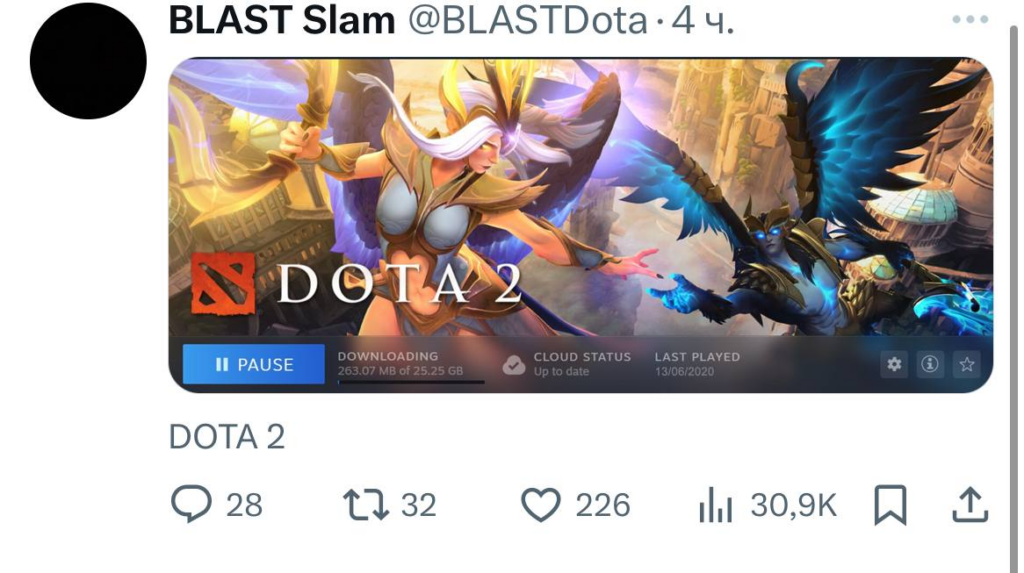The height and width of the screenshot is (573, 1024).
Task: Like the post with heart icon
Action: [540, 504]
